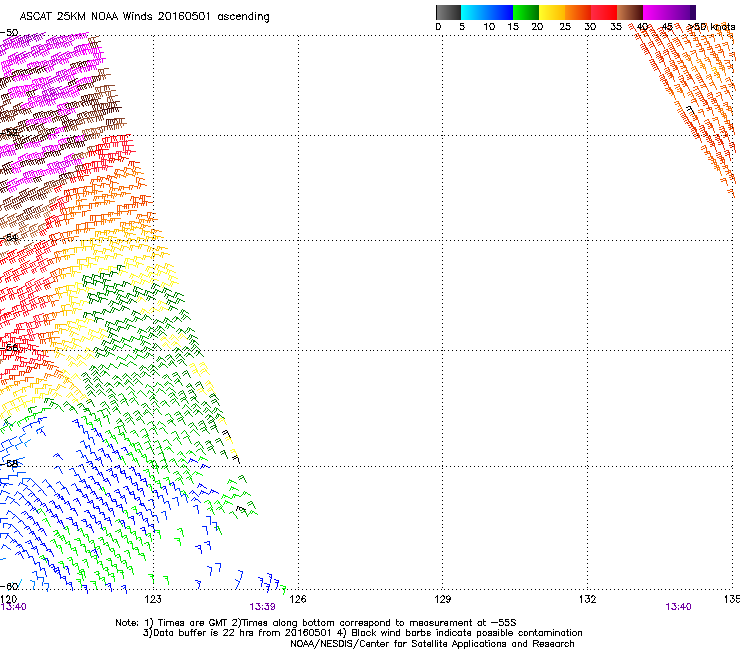740x650 pixels.
Task: Click the purple '13:40' time below longitude 120
Action: pyautogui.click(x=14, y=607)
